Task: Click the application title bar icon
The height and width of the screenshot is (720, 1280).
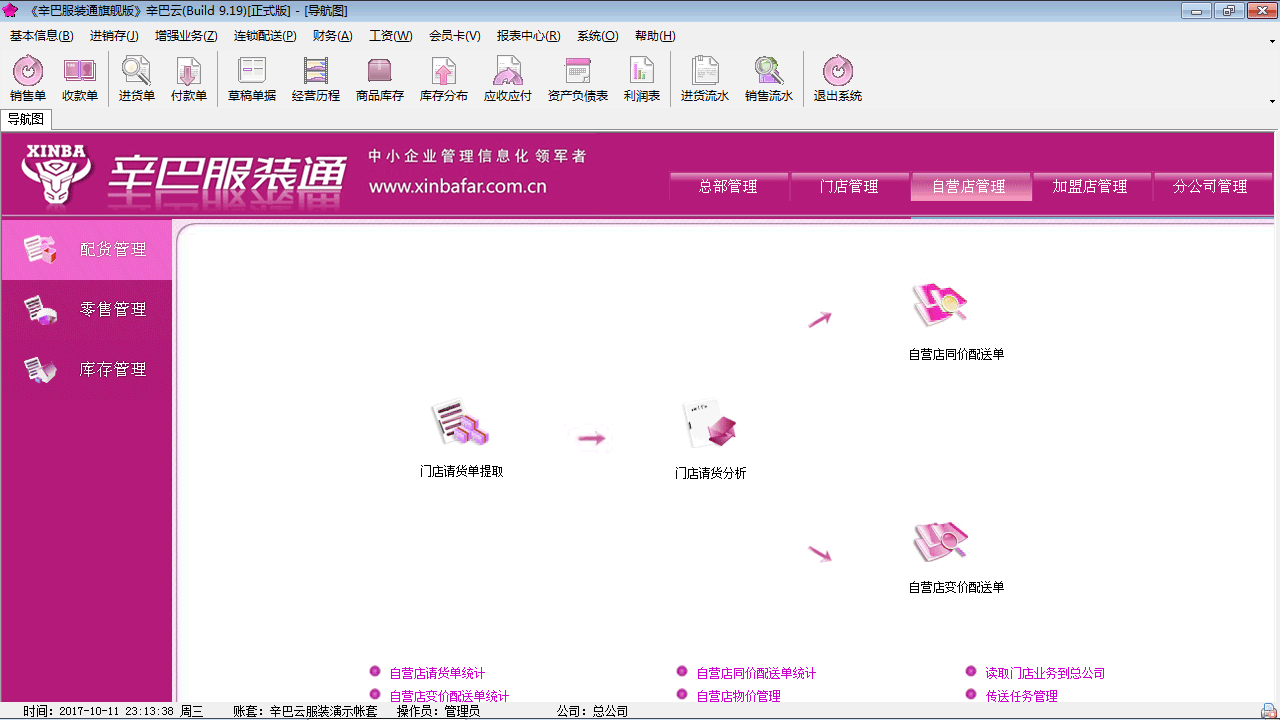Action: 10,10
